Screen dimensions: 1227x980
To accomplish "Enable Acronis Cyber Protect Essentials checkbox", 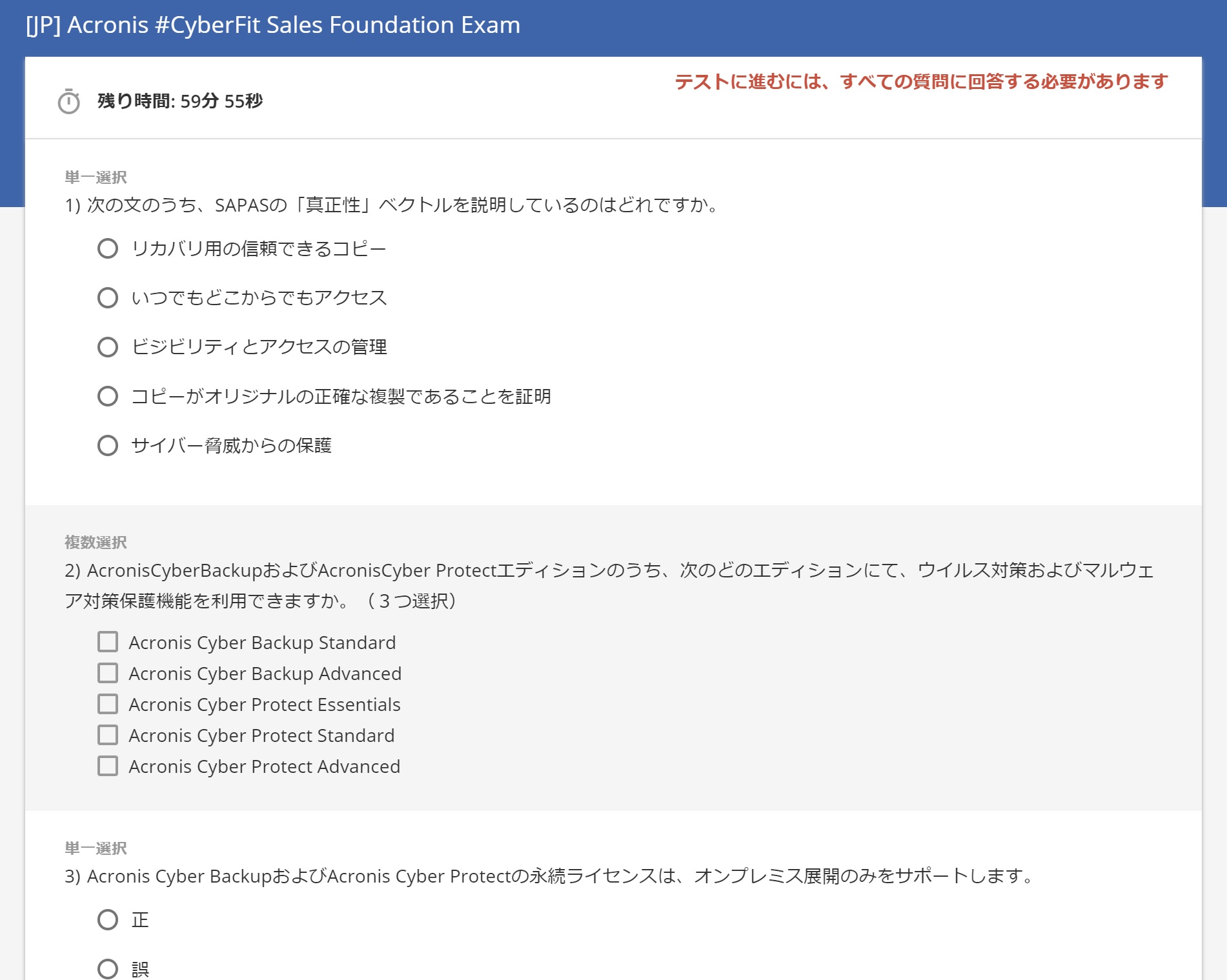I will click(x=108, y=704).
